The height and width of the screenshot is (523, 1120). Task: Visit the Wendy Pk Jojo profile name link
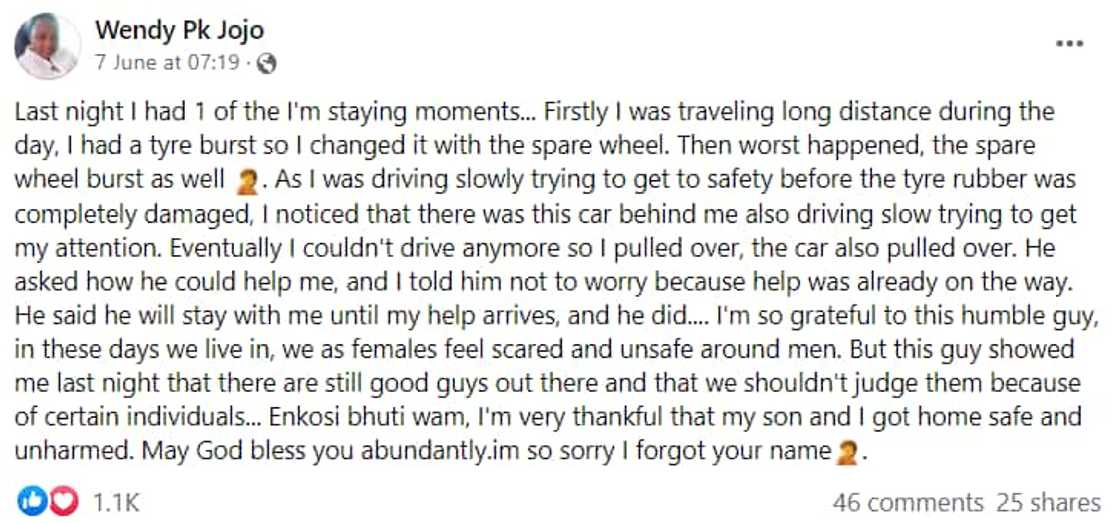click(x=179, y=30)
